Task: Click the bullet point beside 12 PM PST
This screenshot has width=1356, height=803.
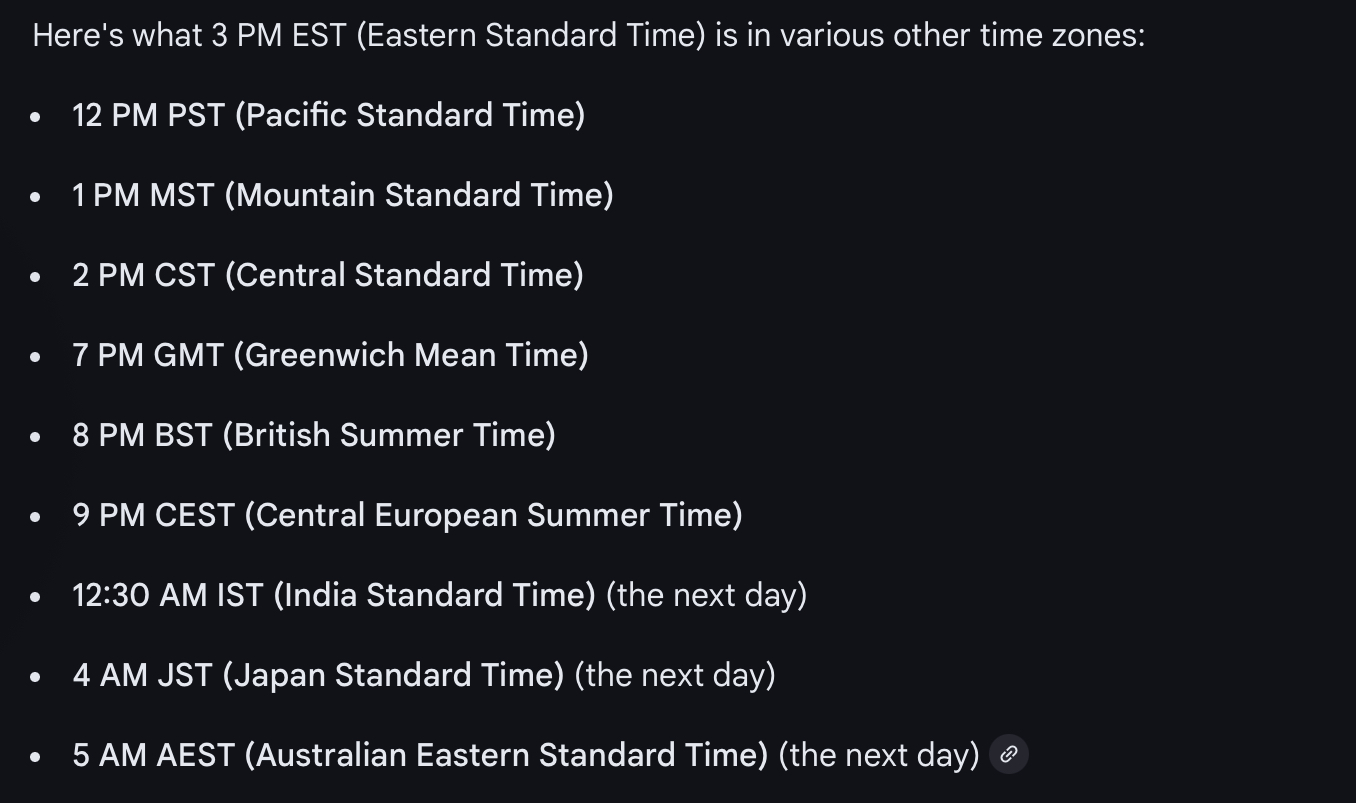Action: pyautogui.click(x=36, y=116)
